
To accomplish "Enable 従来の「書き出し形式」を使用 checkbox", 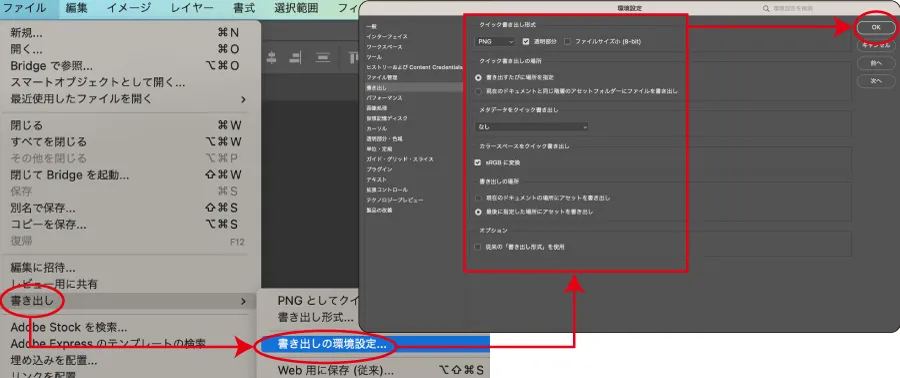I will point(478,247).
